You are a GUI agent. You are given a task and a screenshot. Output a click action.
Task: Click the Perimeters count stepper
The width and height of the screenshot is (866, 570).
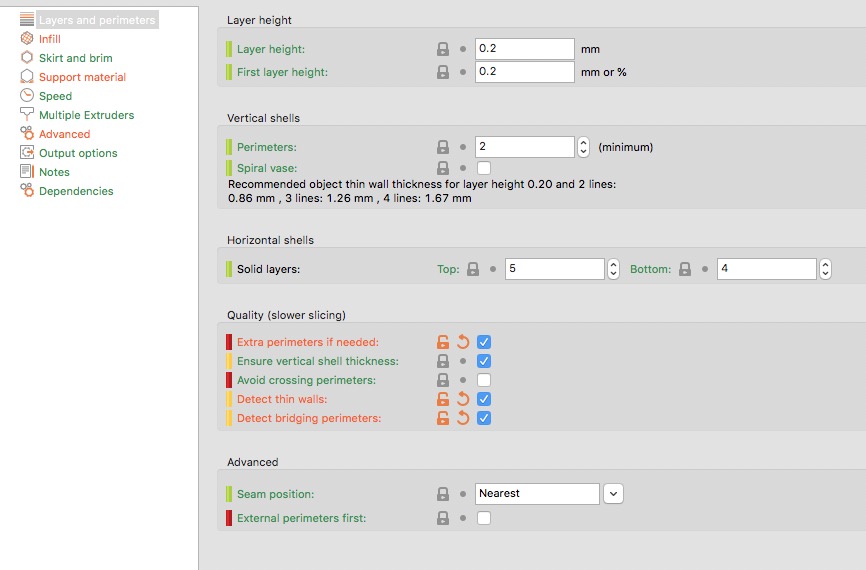(x=584, y=147)
